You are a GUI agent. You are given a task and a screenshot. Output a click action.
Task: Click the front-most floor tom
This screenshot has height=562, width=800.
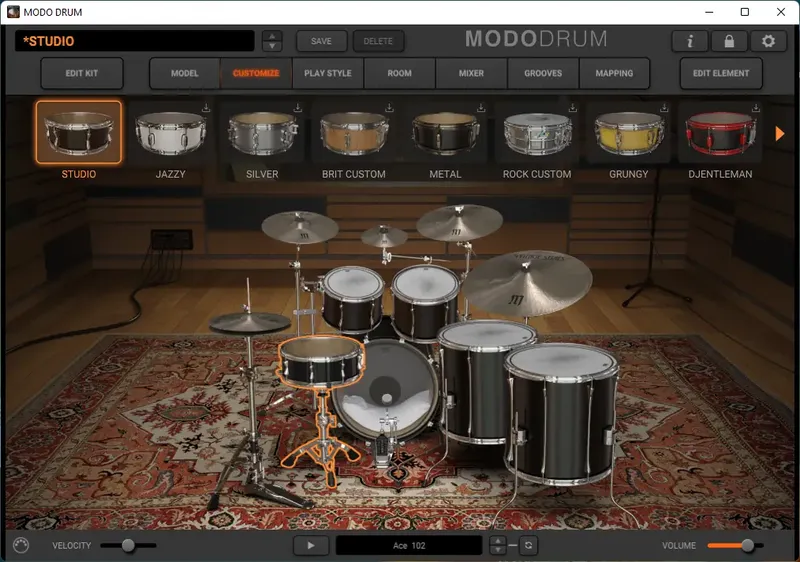coord(561,413)
